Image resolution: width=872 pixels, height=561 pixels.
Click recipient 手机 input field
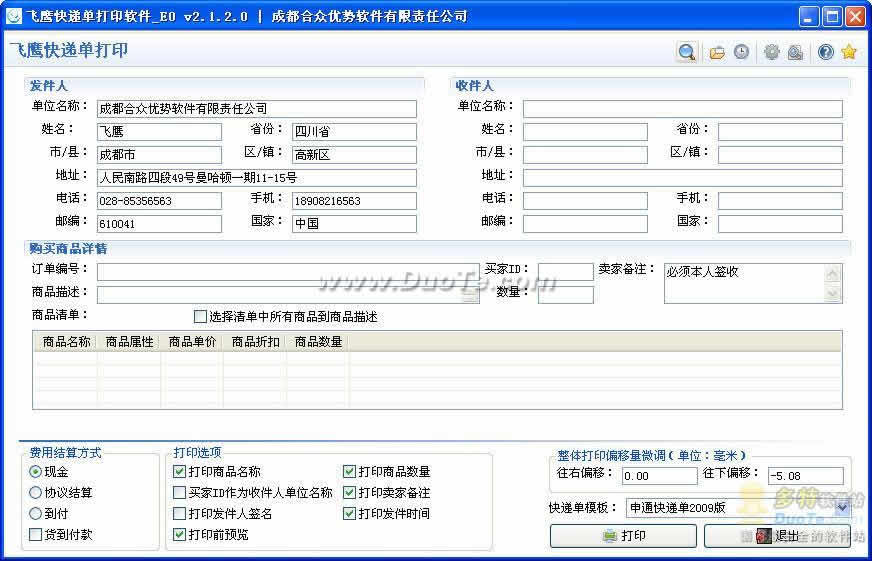pos(780,201)
